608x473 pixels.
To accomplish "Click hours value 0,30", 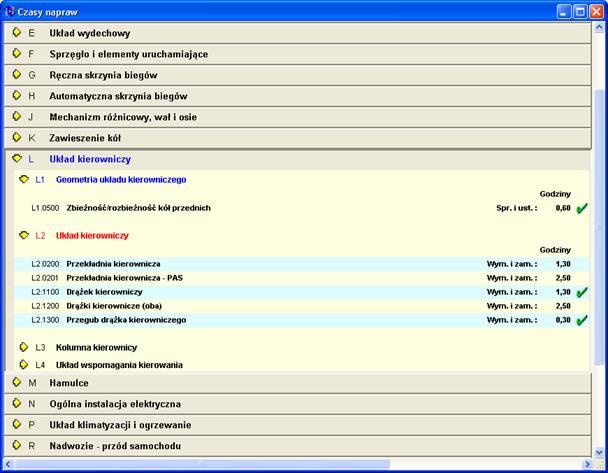I will [x=563, y=320].
